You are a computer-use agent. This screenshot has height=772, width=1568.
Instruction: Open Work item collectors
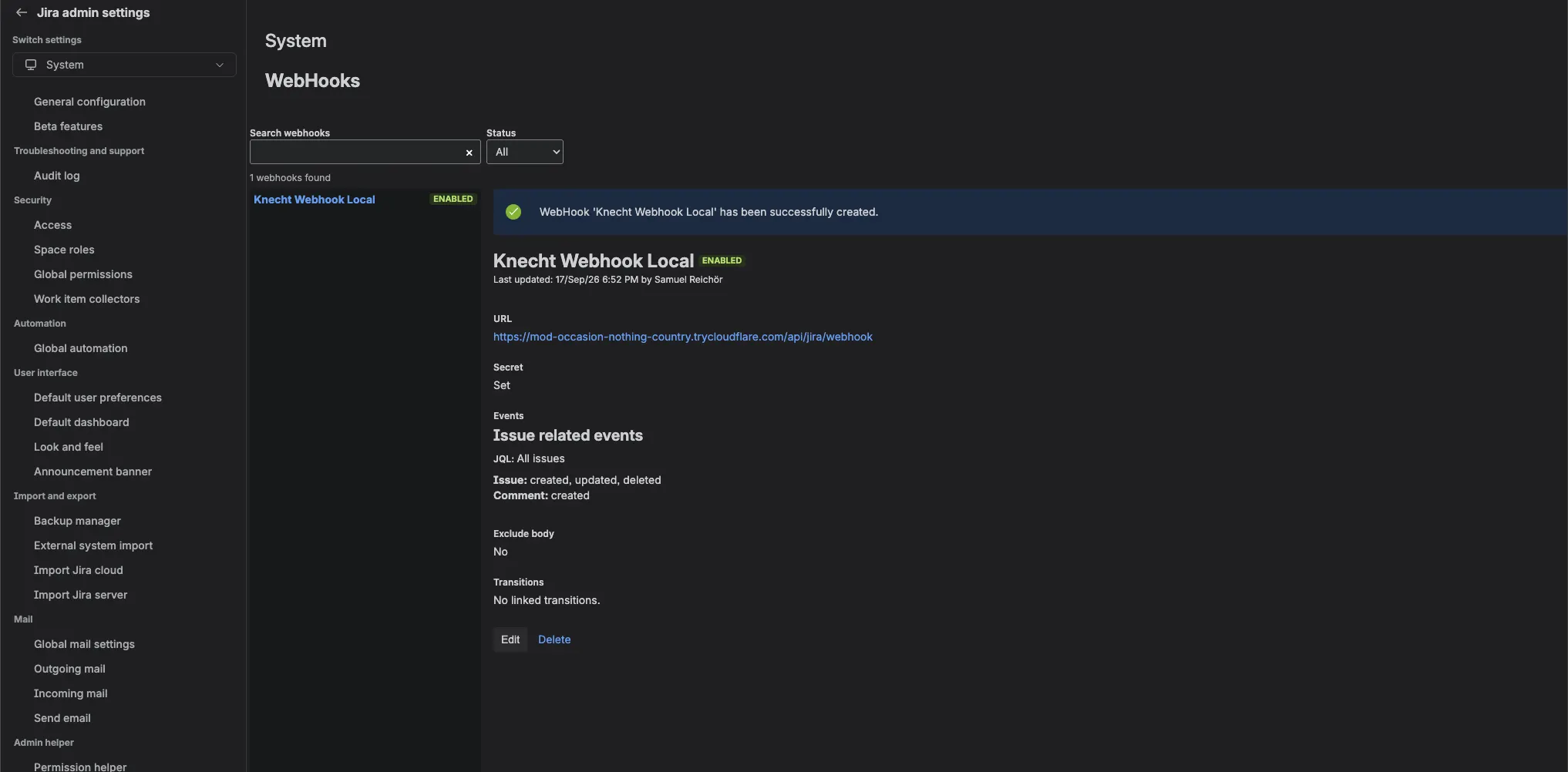tap(86, 299)
